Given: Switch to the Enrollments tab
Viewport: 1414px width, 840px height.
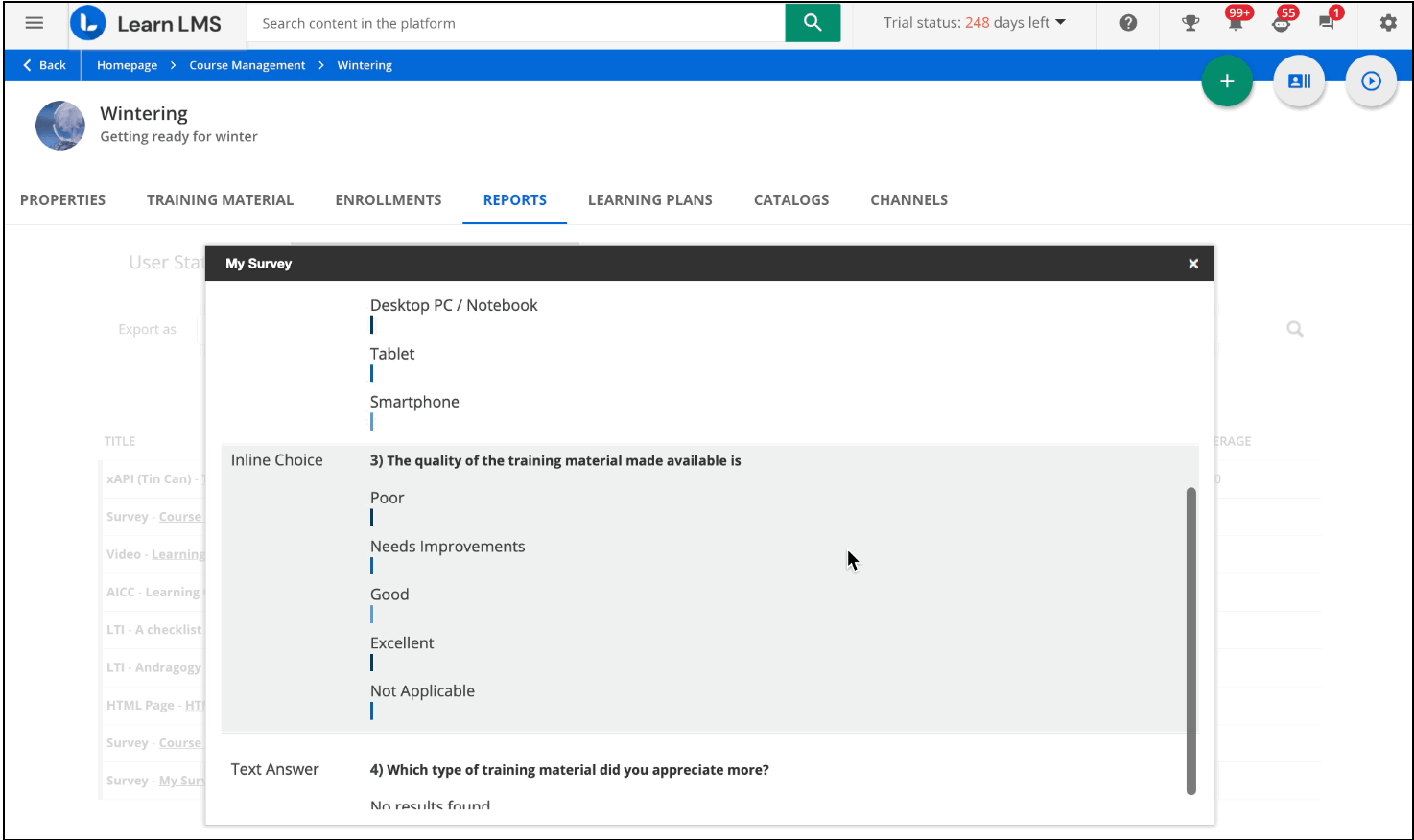Looking at the screenshot, I should [389, 199].
